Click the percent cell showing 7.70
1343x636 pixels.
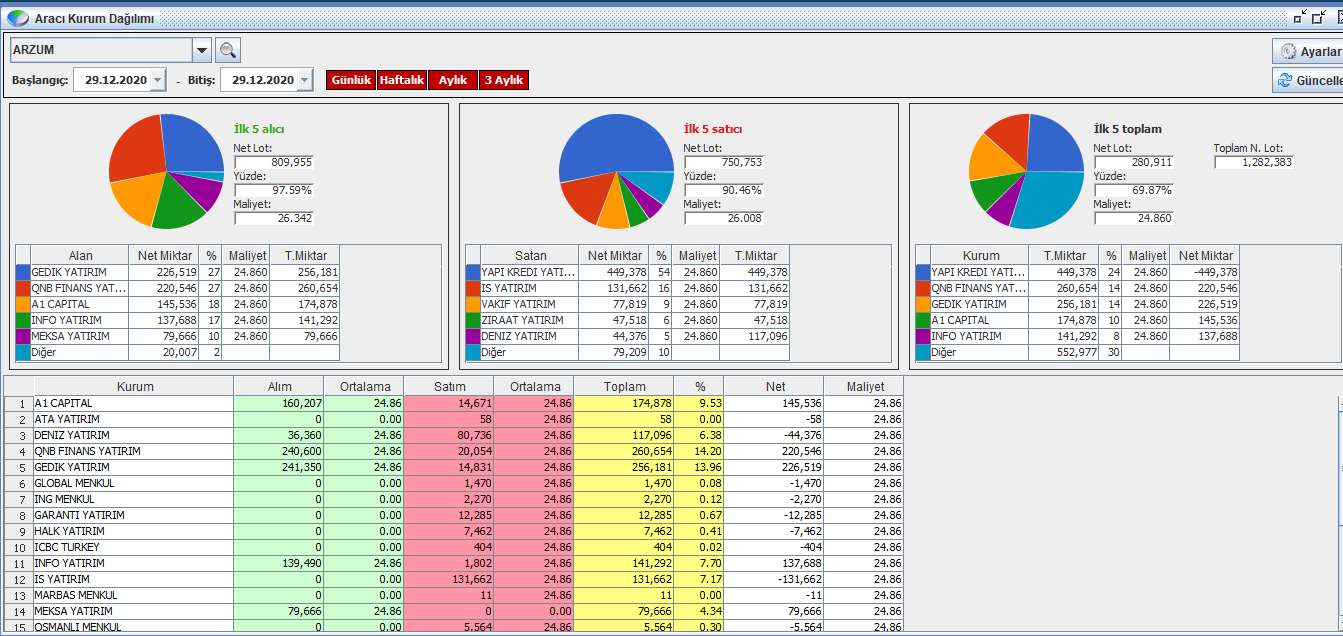tap(699, 563)
